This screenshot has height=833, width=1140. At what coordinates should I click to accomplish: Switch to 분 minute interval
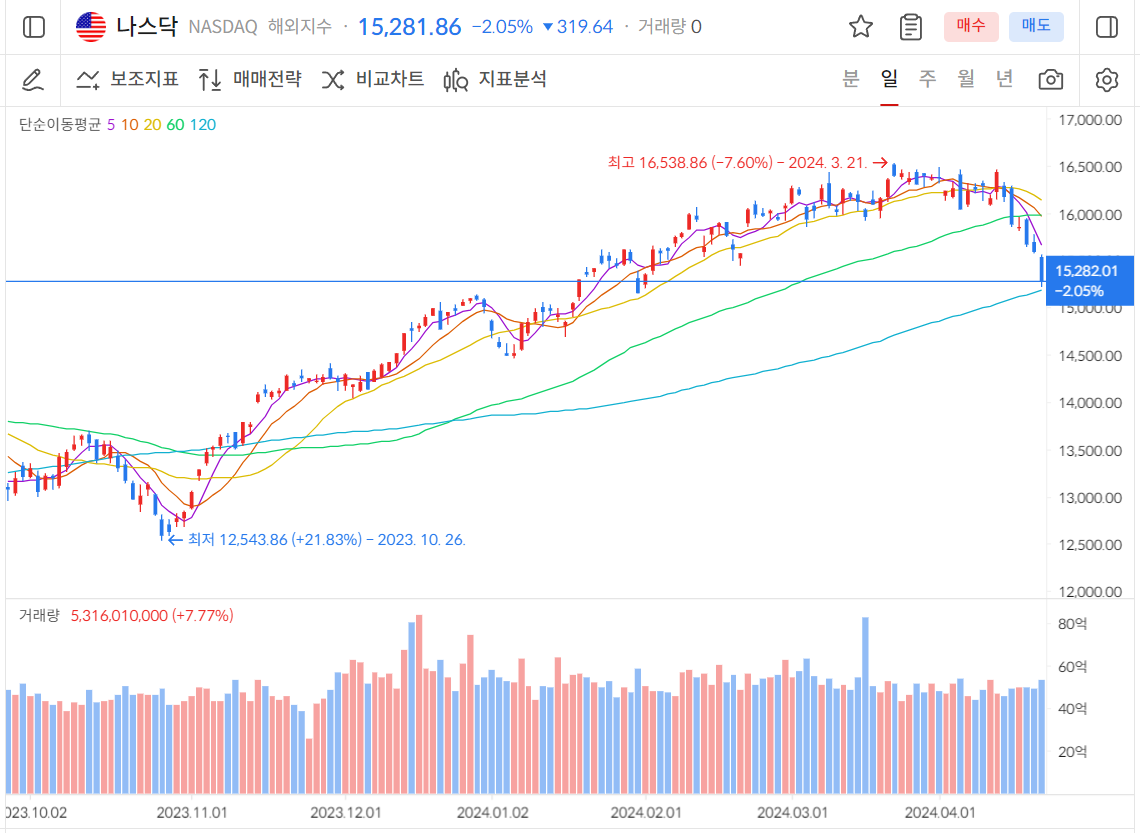pyautogui.click(x=851, y=79)
